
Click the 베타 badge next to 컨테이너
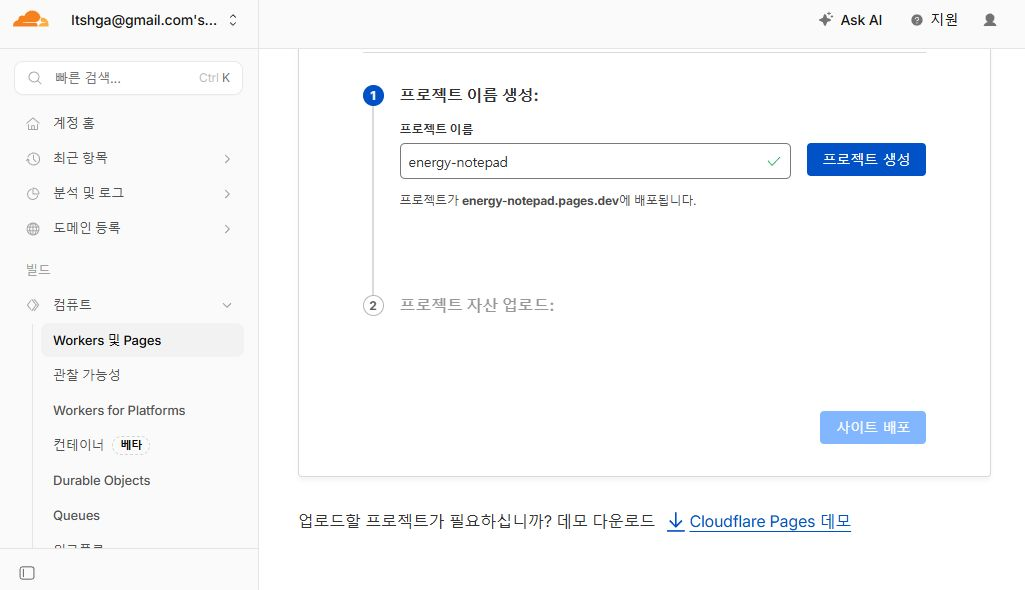(x=131, y=445)
